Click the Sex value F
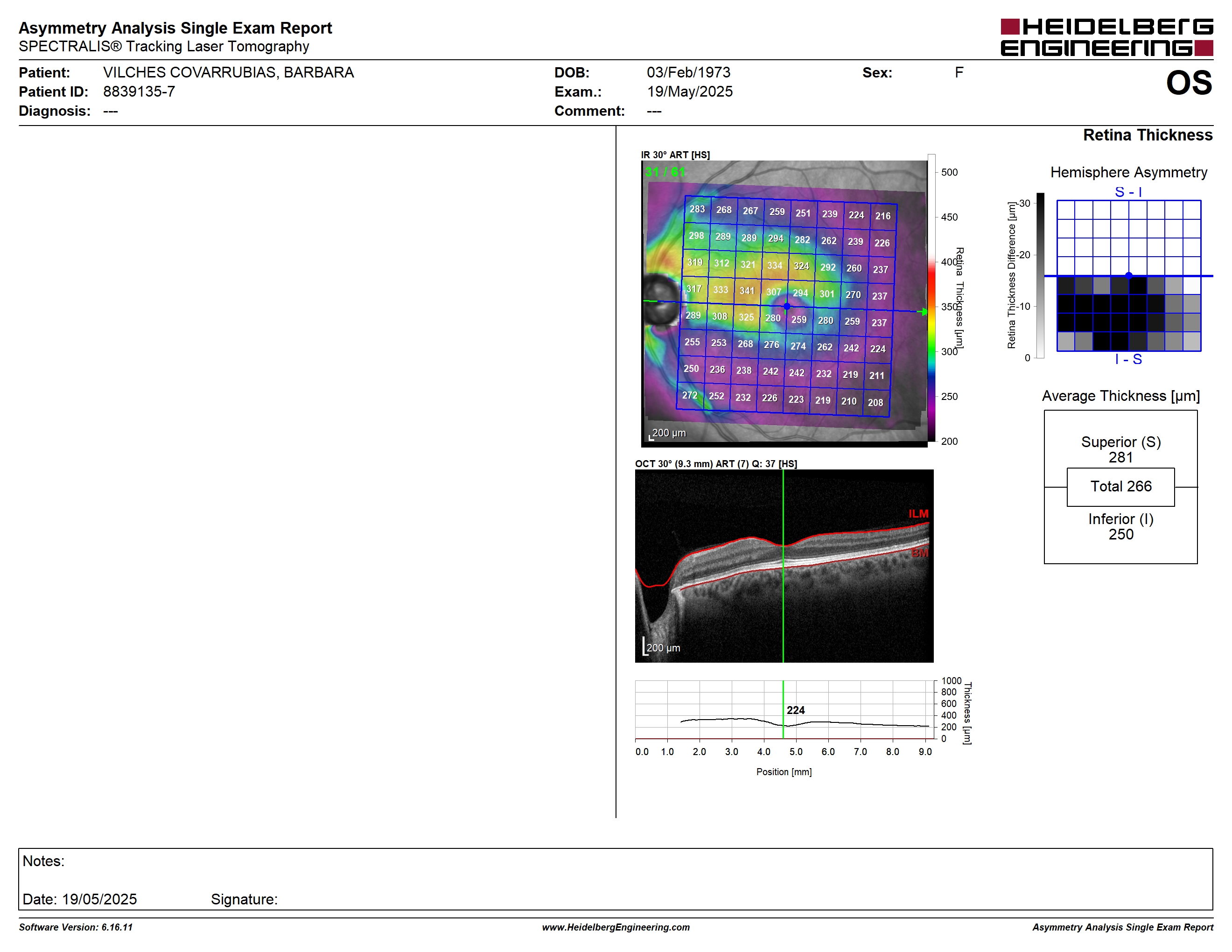The image size is (1232, 952). (959, 72)
